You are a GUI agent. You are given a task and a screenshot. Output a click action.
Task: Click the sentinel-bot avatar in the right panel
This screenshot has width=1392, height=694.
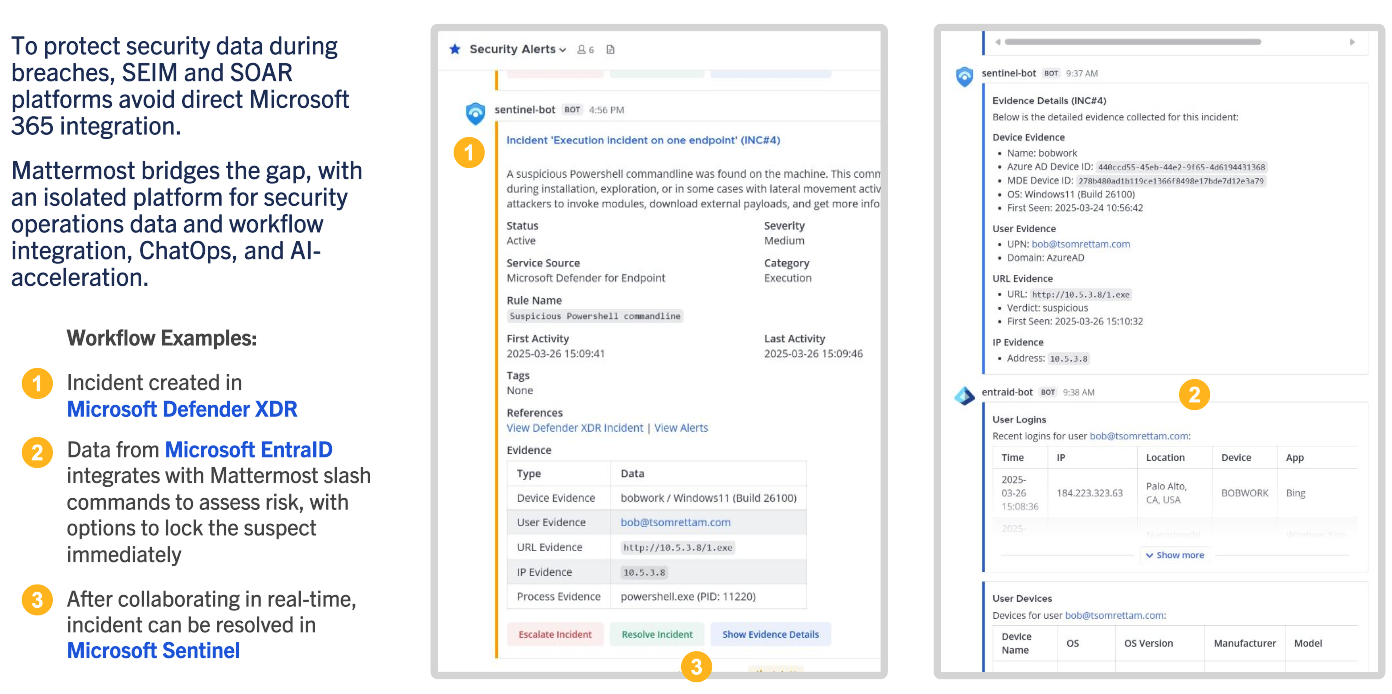963,76
